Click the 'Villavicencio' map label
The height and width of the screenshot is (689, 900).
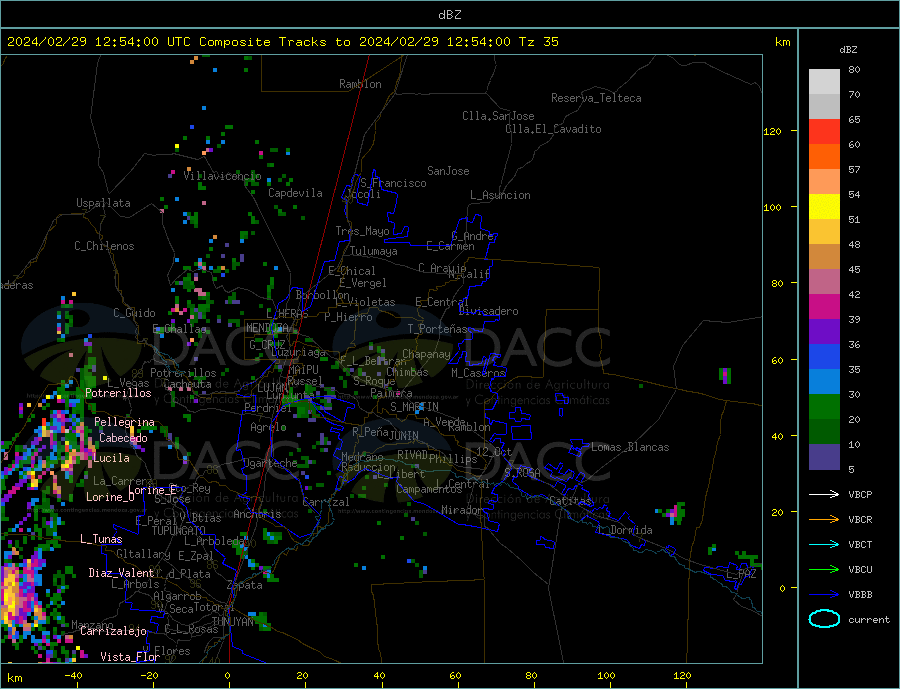coord(222,176)
